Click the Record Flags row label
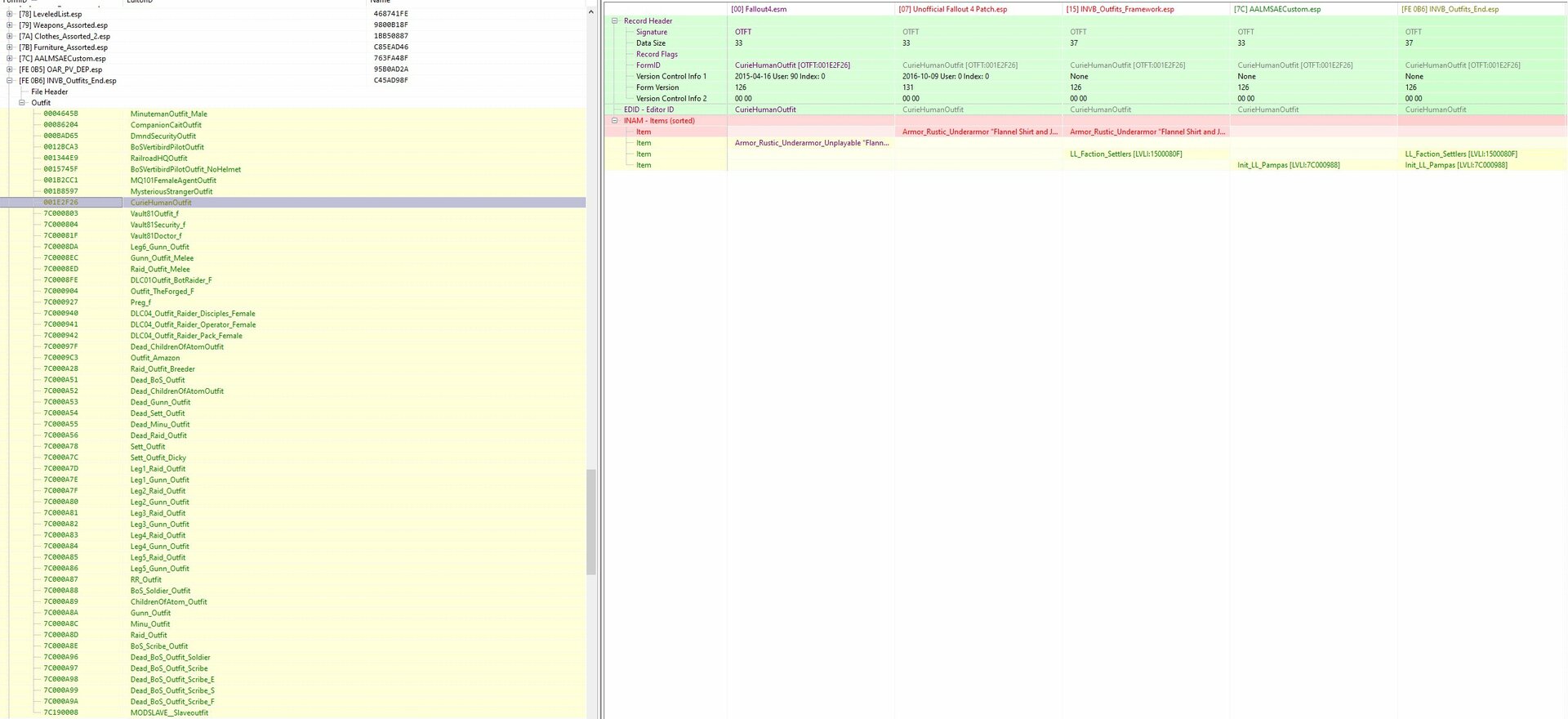 pos(657,54)
